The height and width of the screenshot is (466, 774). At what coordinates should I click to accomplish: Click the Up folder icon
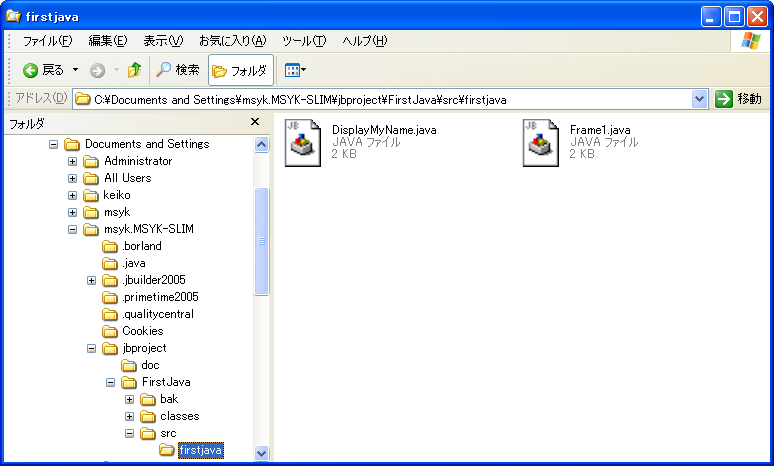[134, 70]
